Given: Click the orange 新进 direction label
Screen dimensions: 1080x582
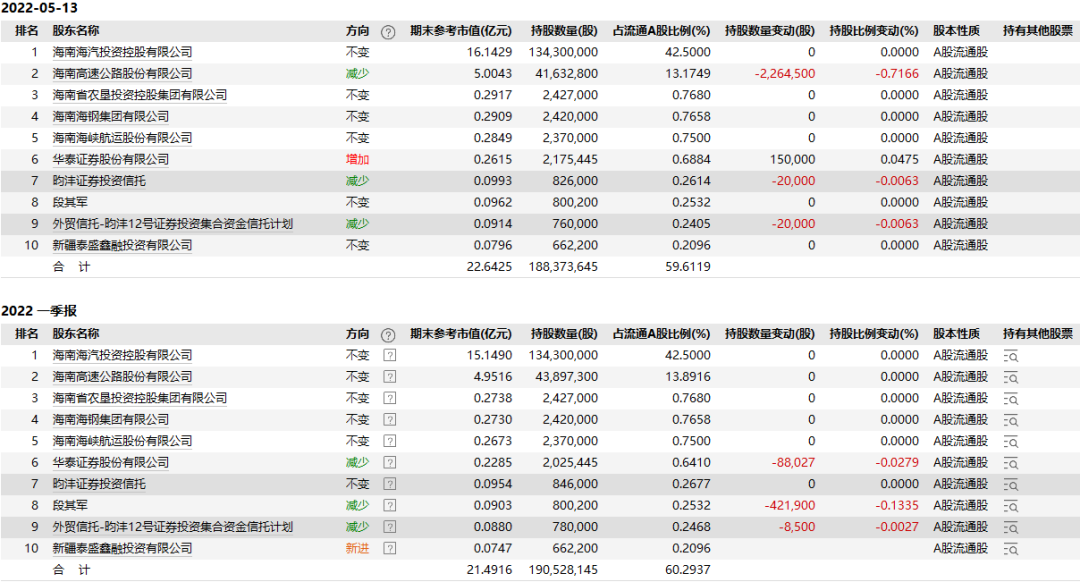Looking at the screenshot, I should pos(357,548).
